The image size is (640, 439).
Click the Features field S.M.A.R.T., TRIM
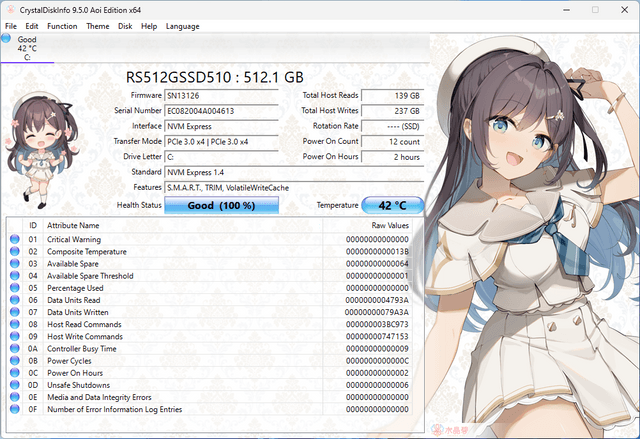(294, 188)
